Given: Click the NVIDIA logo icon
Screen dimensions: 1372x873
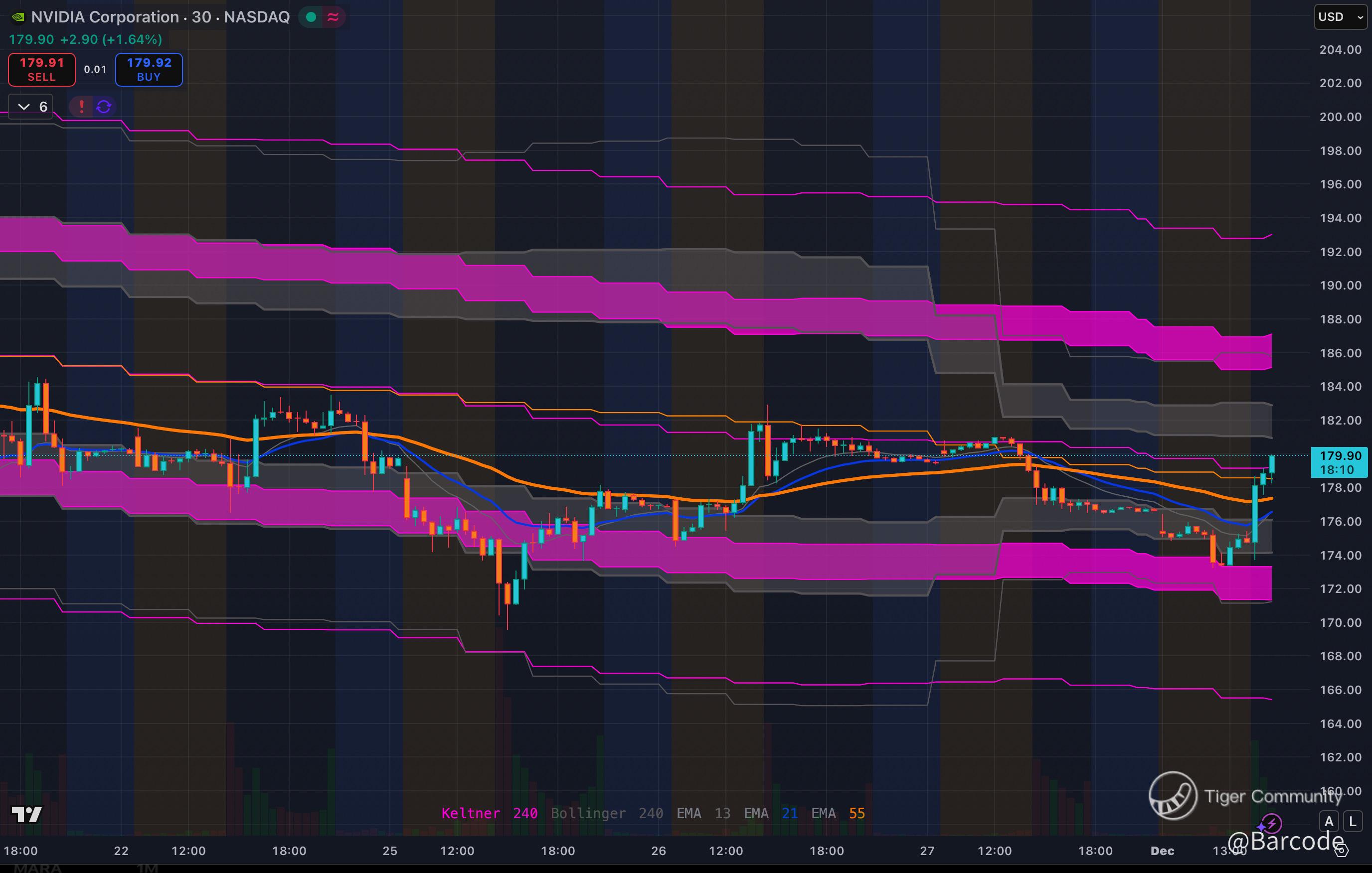Looking at the screenshot, I should point(17,17).
